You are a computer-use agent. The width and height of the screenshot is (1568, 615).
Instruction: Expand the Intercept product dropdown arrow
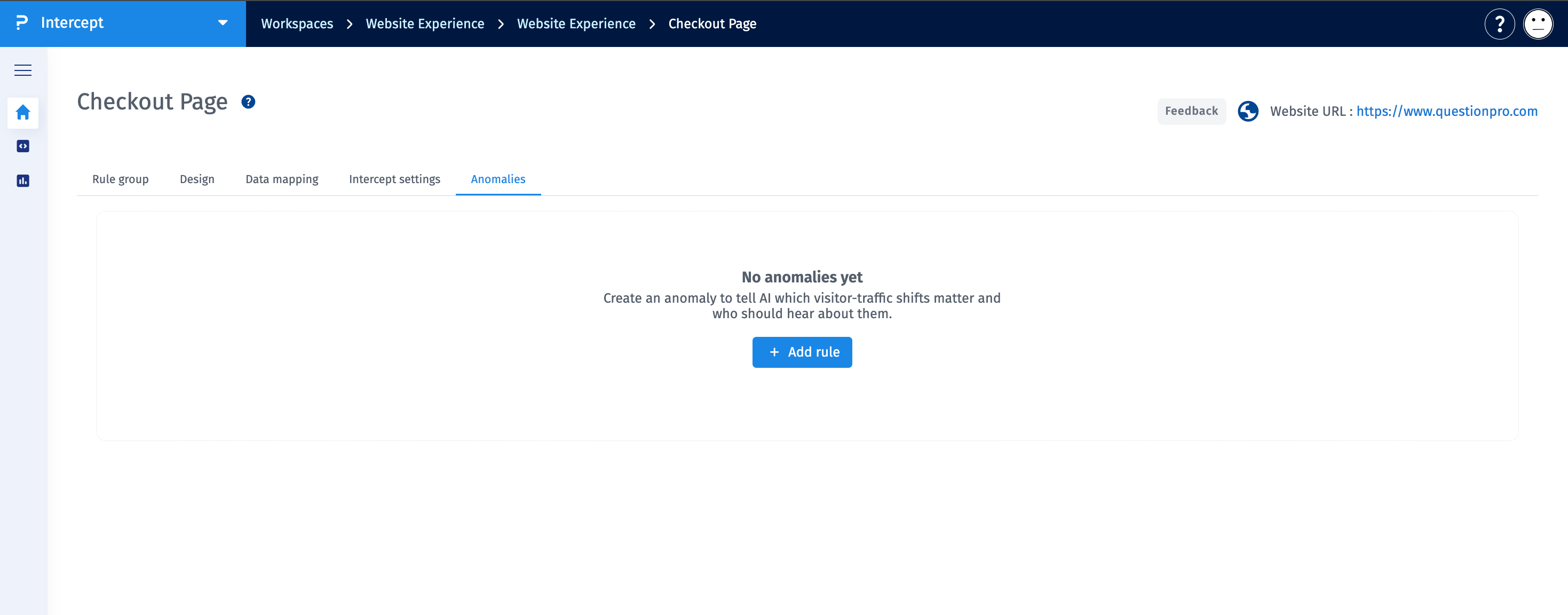point(223,23)
